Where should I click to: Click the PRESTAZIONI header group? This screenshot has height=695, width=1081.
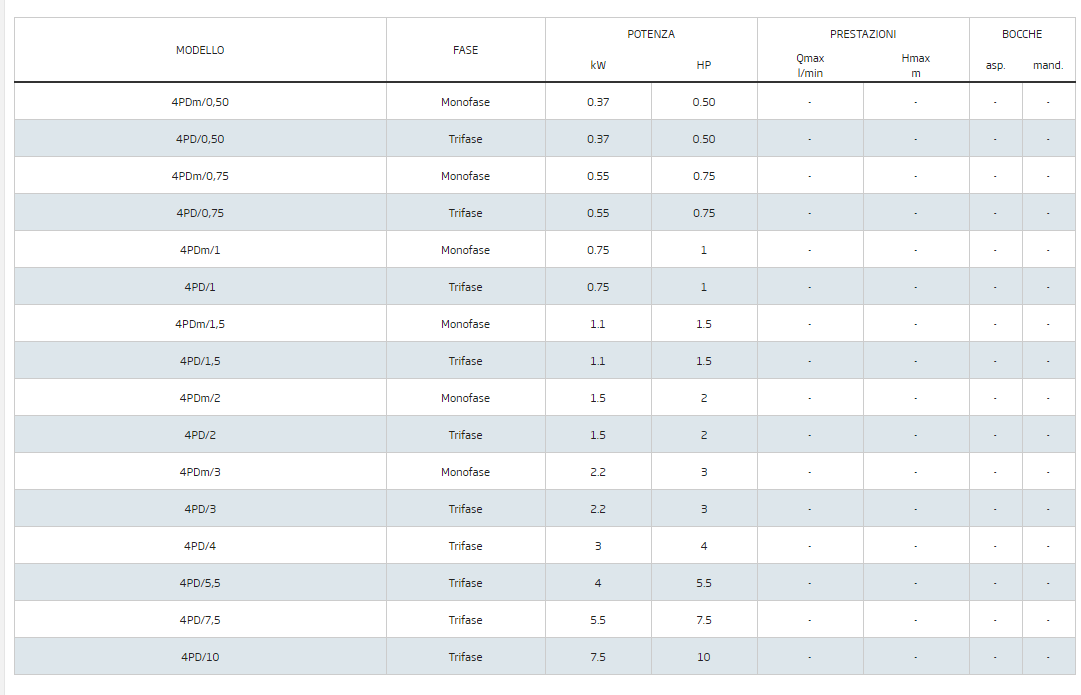863,34
